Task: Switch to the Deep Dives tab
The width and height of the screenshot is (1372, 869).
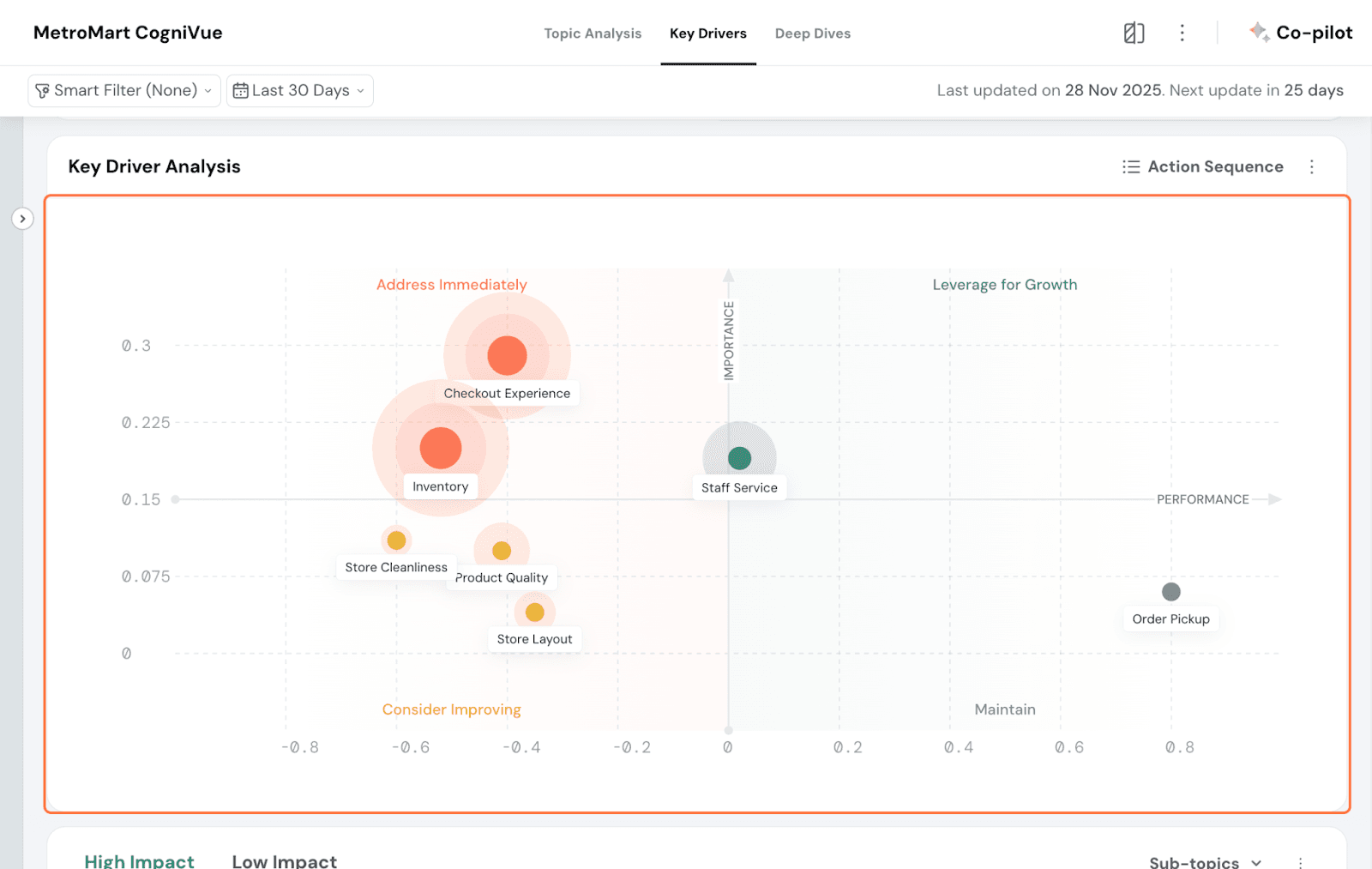Action: [x=812, y=33]
